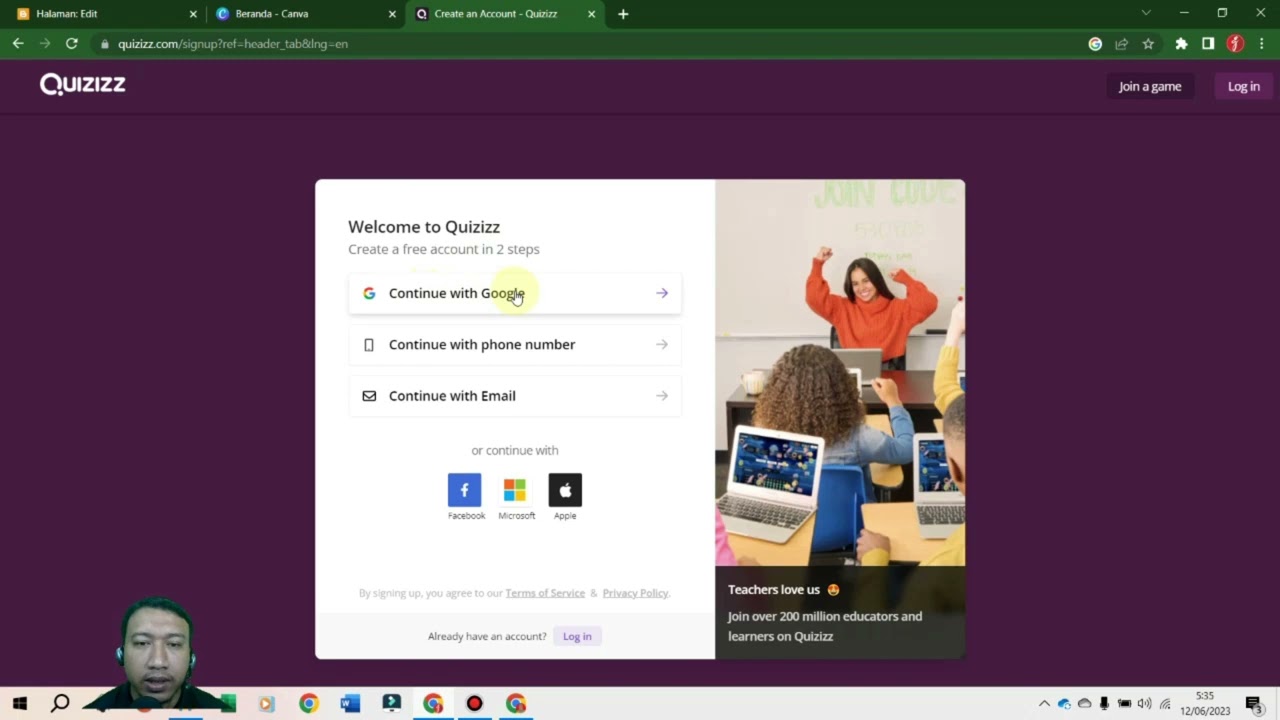
Task: Click Continue with Google
Action: click(515, 293)
